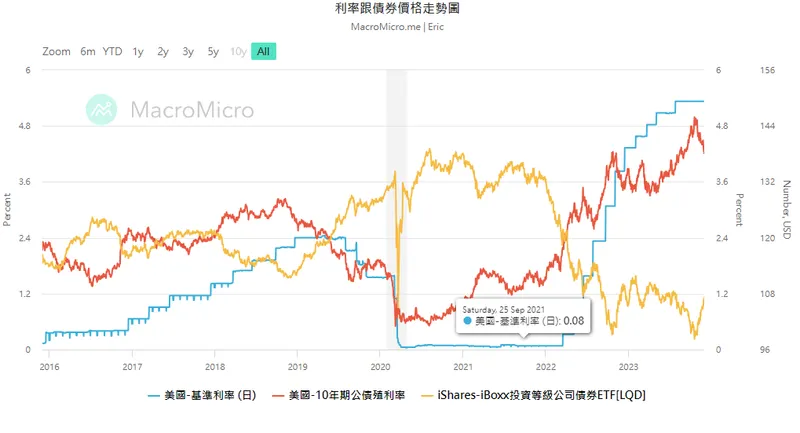Click the 2023 x-axis year label
Viewport: 800px width, 433px height.
[627, 367]
